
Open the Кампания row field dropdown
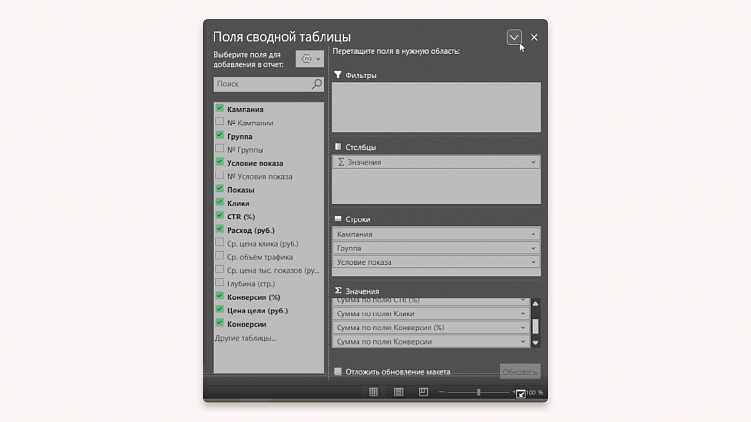533,234
